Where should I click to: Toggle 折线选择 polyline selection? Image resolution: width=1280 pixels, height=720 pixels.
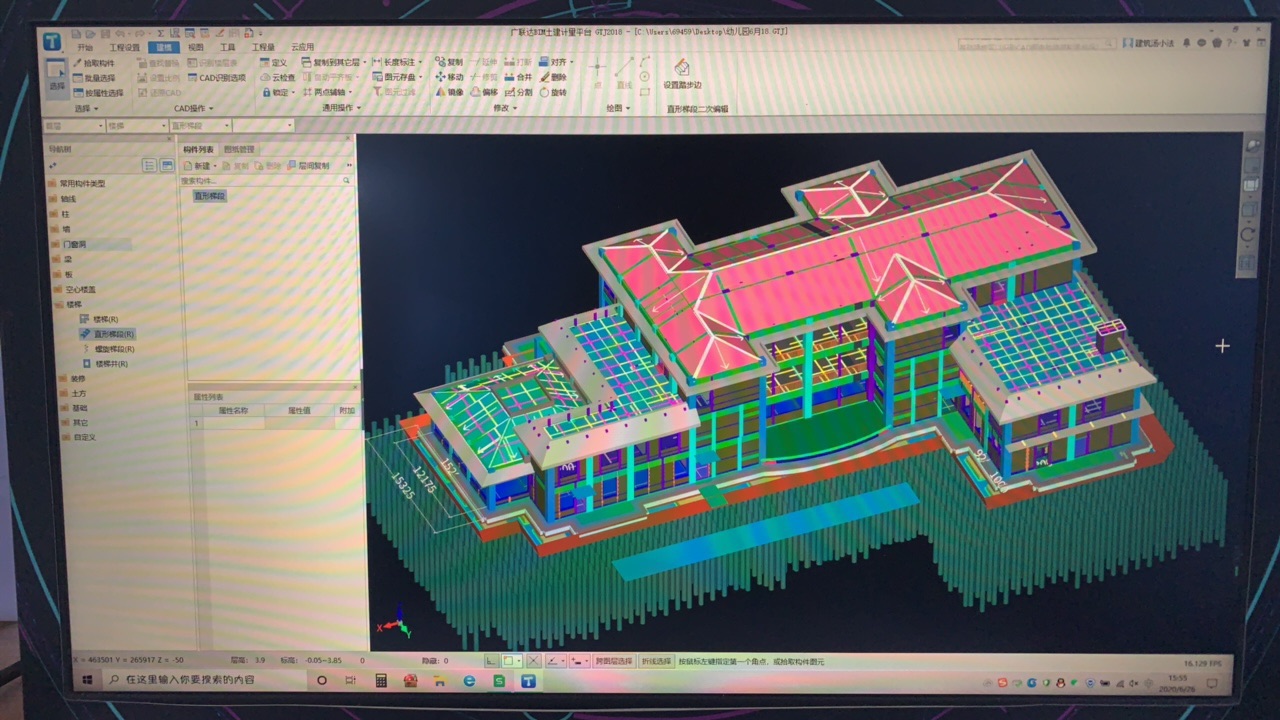point(657,661)
